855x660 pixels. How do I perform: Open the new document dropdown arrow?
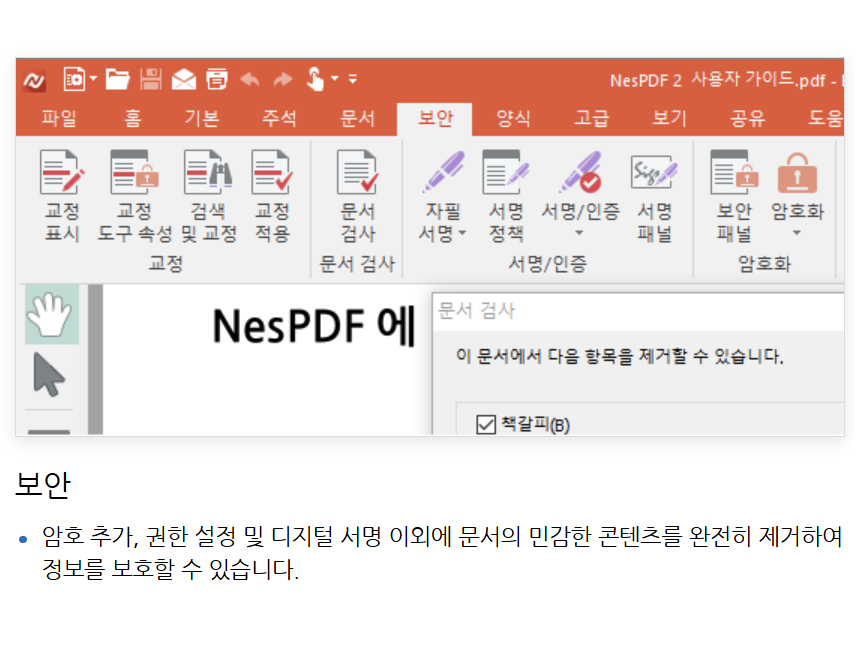pyautogui.click(x=93, y=79)
